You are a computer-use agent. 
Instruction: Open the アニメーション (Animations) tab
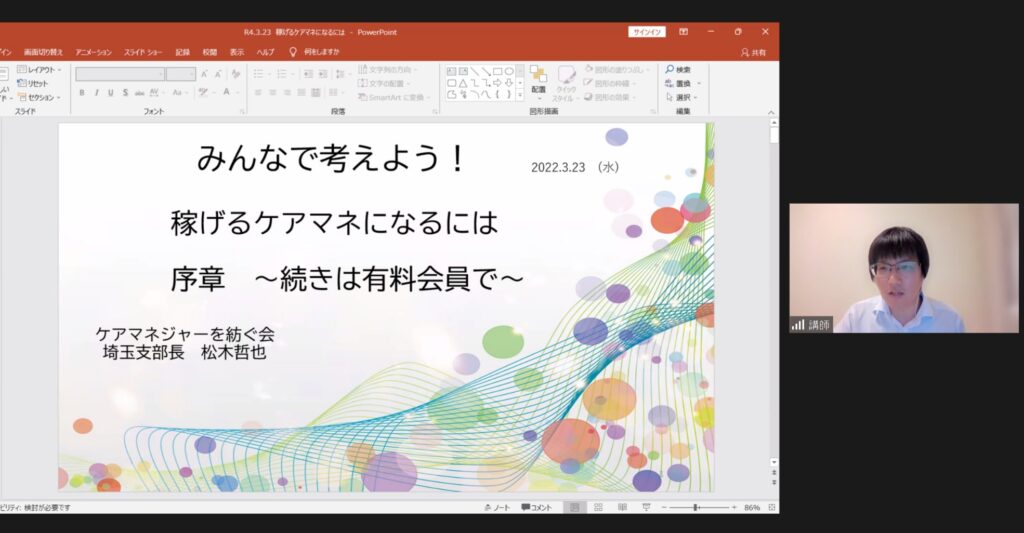[x=93, y=52]
